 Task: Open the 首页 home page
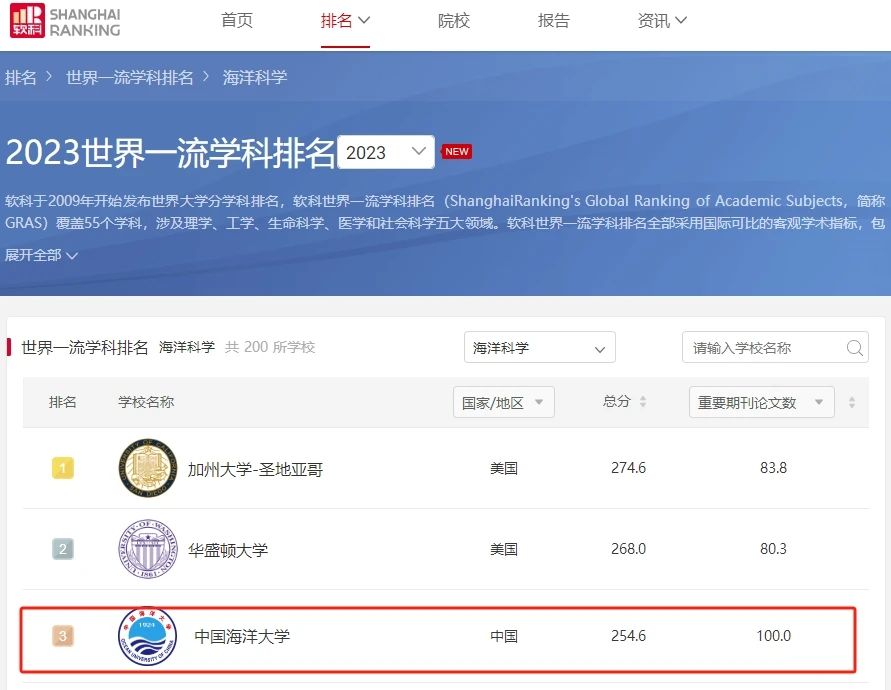(237, 20)
